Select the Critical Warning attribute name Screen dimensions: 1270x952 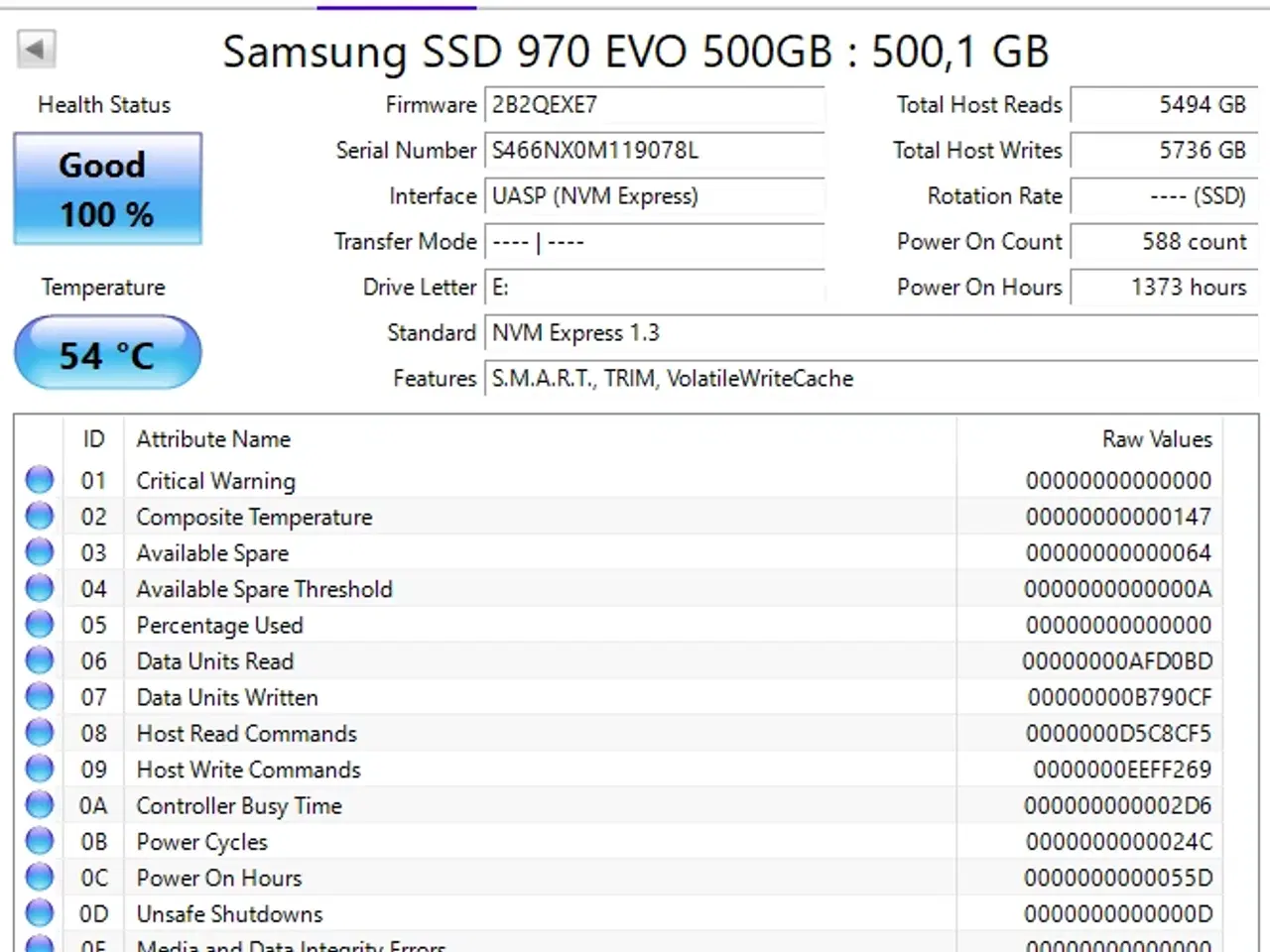click(216, 481)
